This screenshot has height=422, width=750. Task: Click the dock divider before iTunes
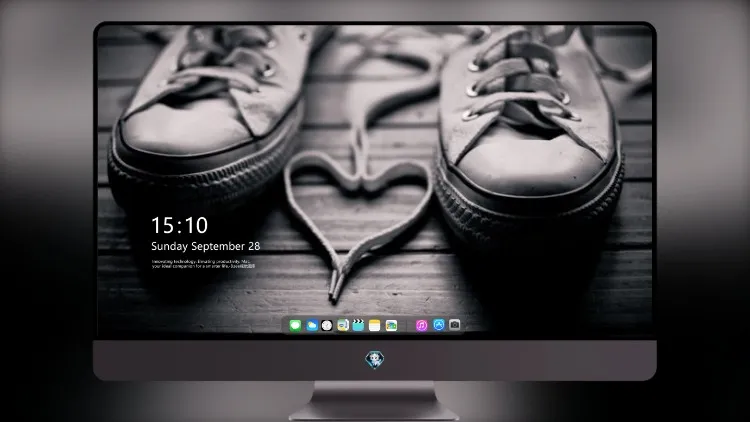tap(407, 325)
